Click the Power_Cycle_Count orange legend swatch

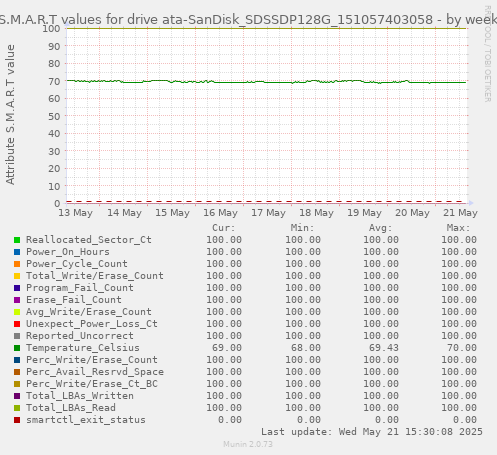coord(17,264)
